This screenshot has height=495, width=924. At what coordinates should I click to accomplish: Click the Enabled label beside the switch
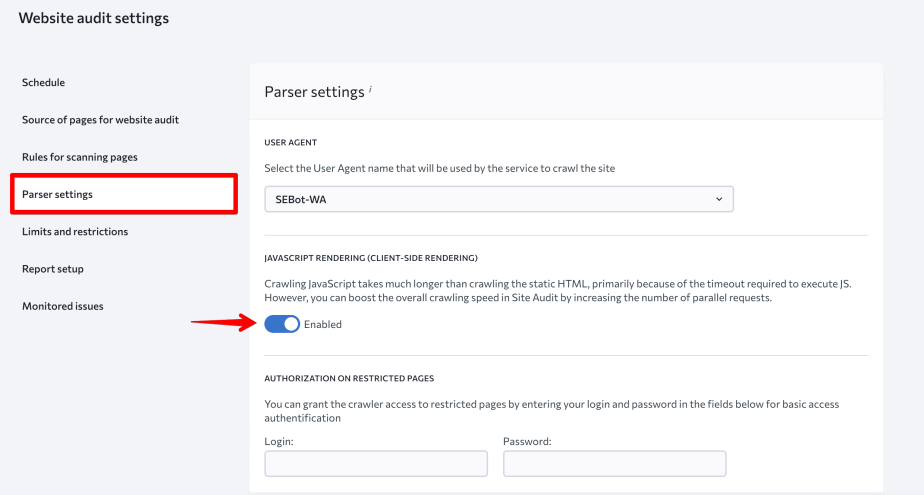pyautogui.click(x=323, y=324)
